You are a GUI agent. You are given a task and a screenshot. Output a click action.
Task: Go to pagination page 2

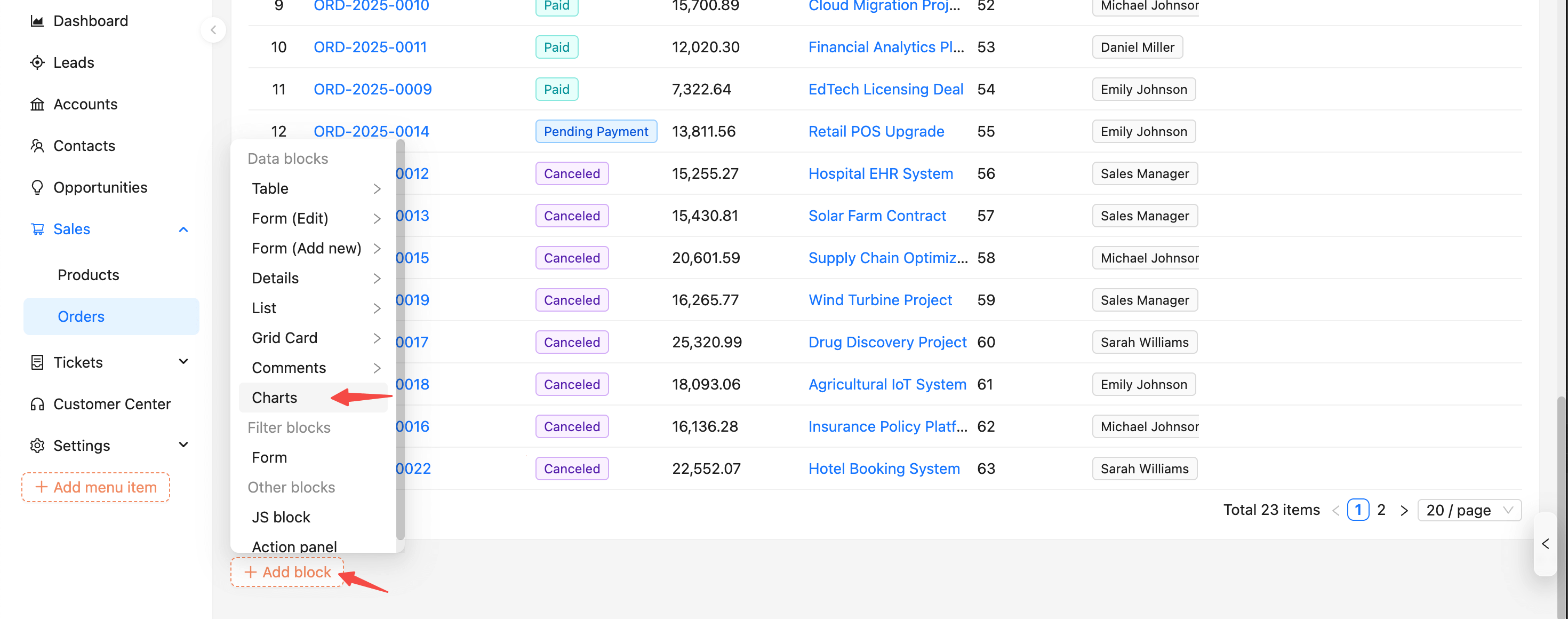pos(1381,510)
